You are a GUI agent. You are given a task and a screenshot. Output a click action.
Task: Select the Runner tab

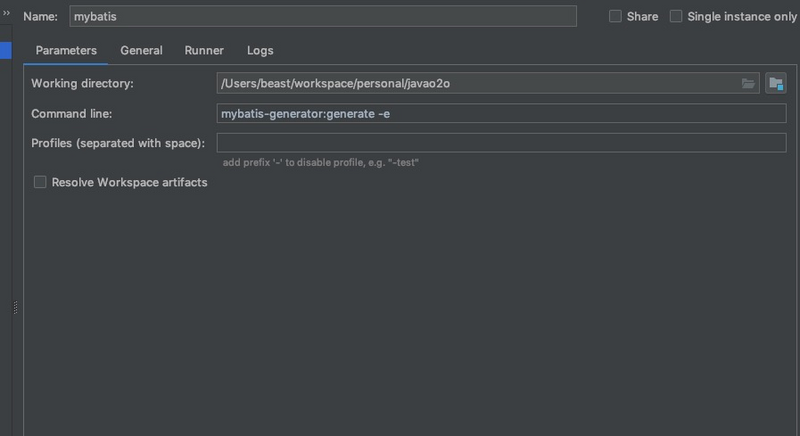[x=204, y=50]
